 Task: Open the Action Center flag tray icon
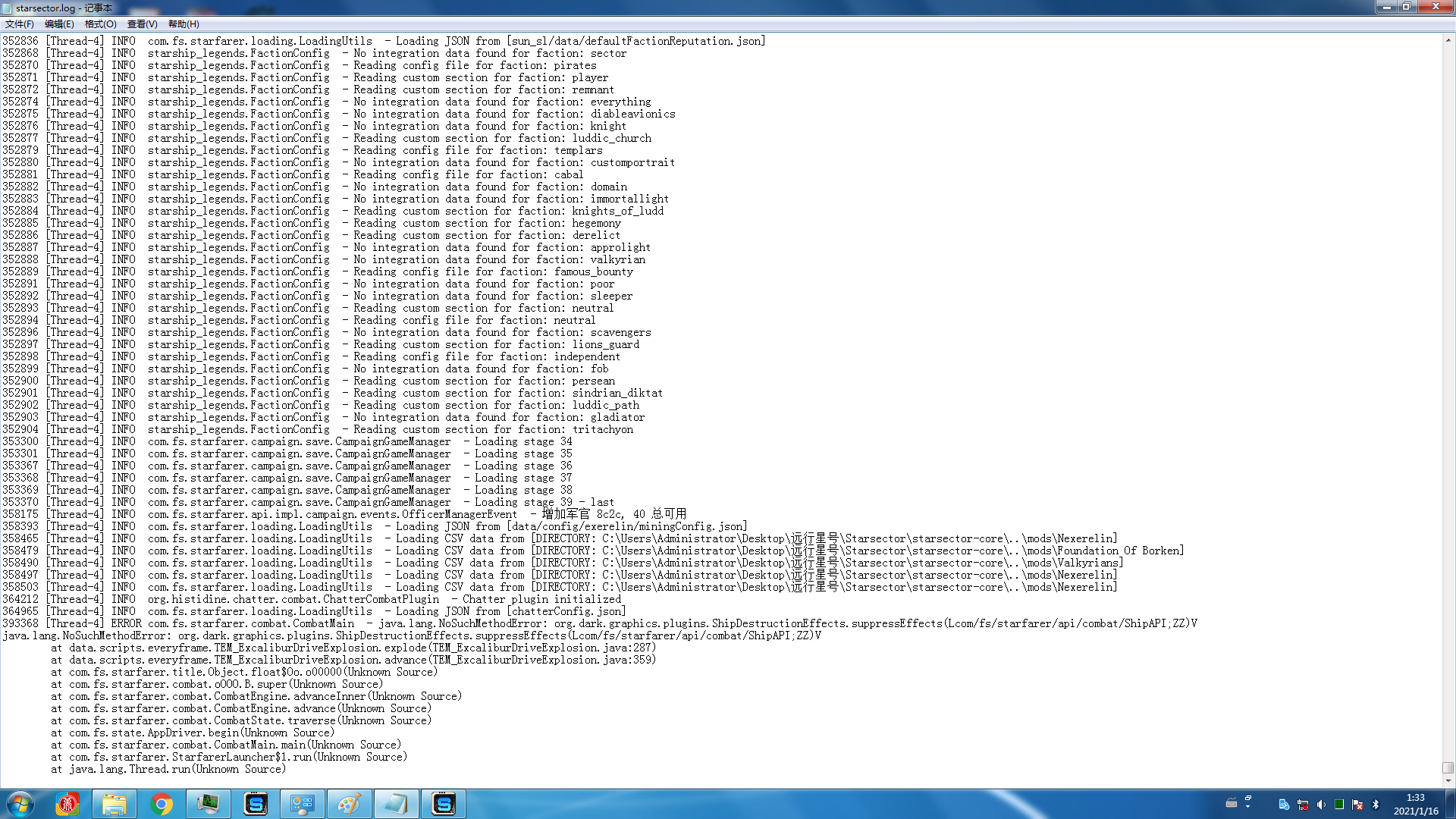[1357, 805]
